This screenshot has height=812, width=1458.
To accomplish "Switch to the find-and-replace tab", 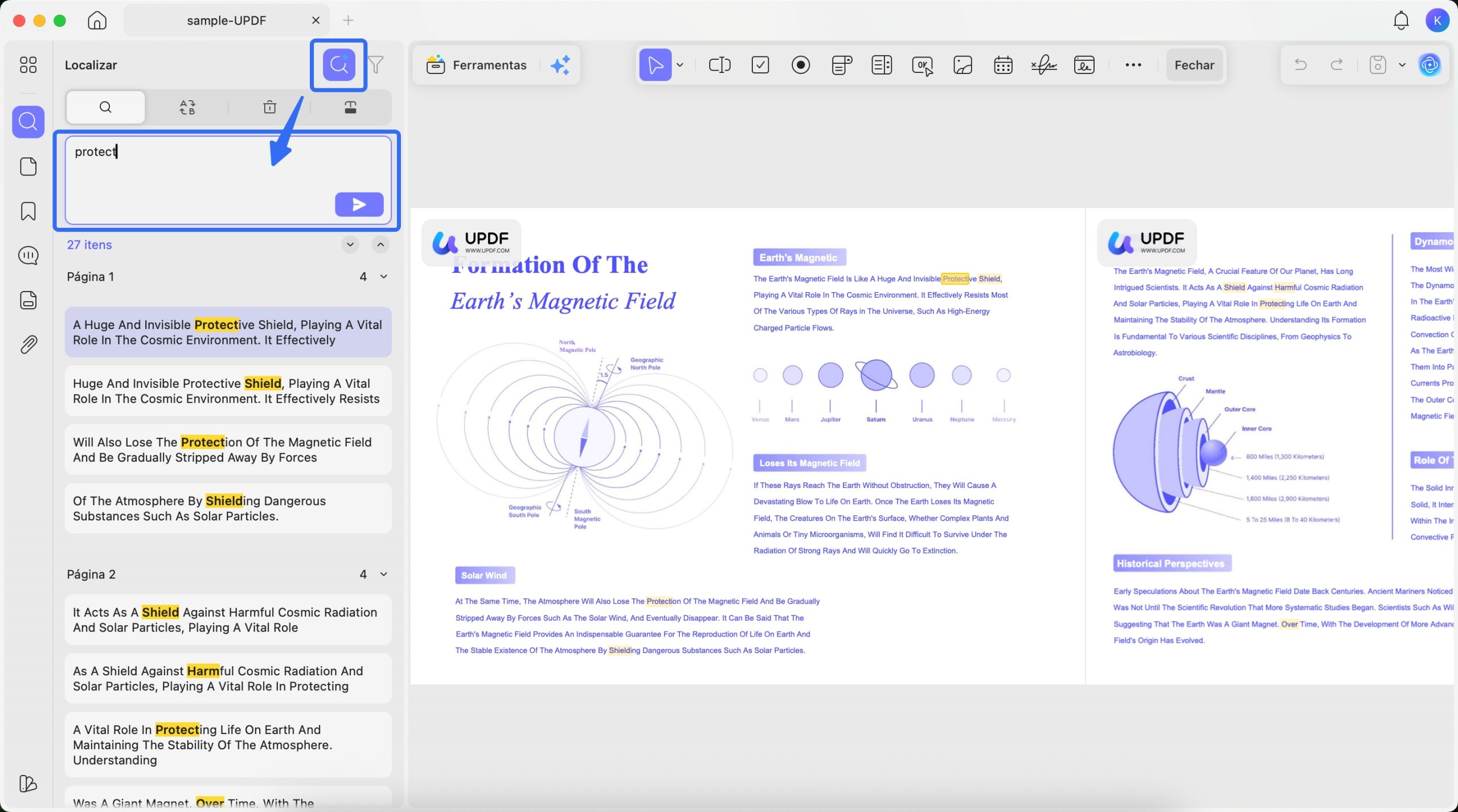I will coord(187,107).
